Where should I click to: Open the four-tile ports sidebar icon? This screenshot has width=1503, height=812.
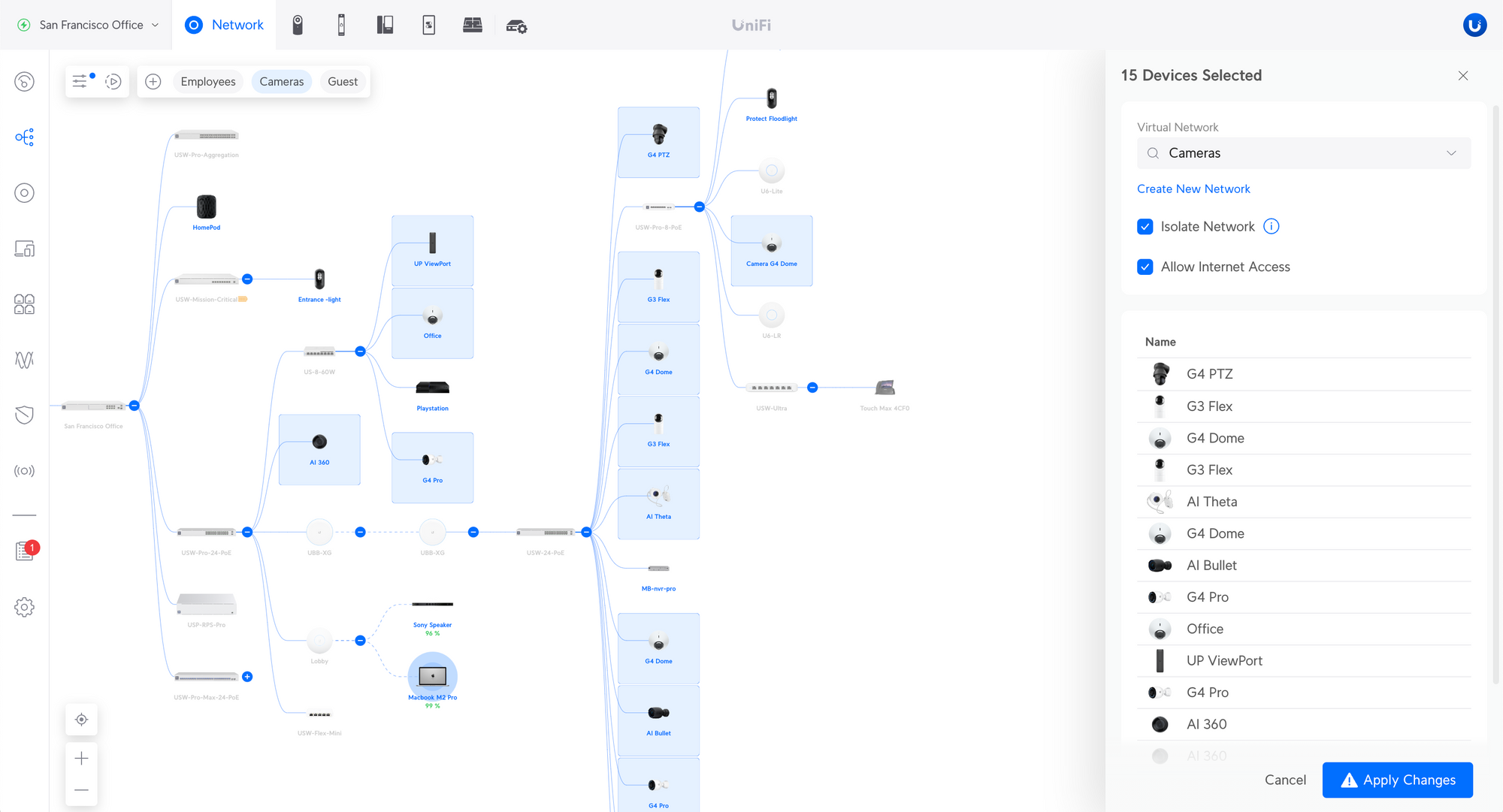24,304
